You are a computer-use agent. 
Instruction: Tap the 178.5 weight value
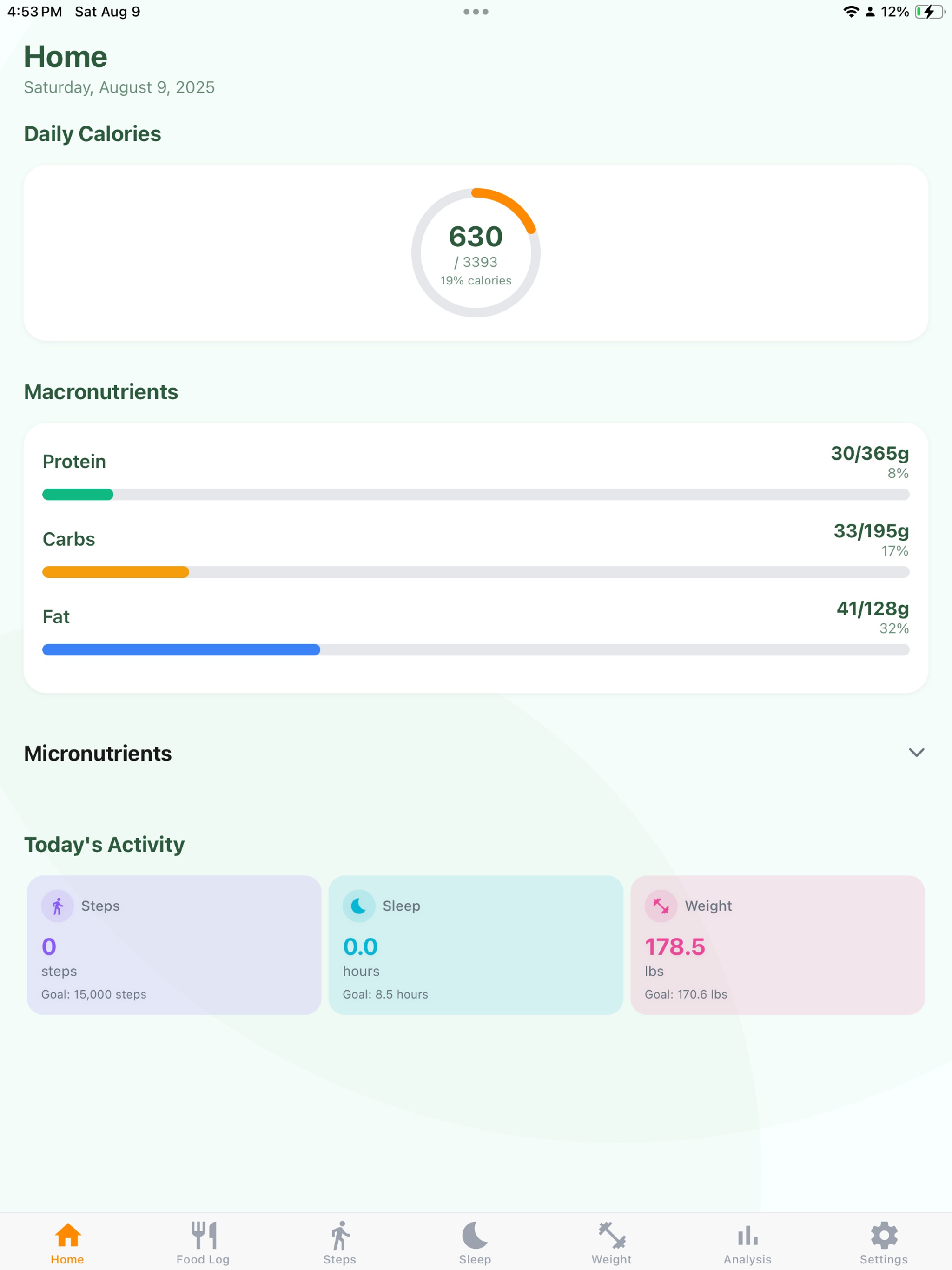pos(674,947)
